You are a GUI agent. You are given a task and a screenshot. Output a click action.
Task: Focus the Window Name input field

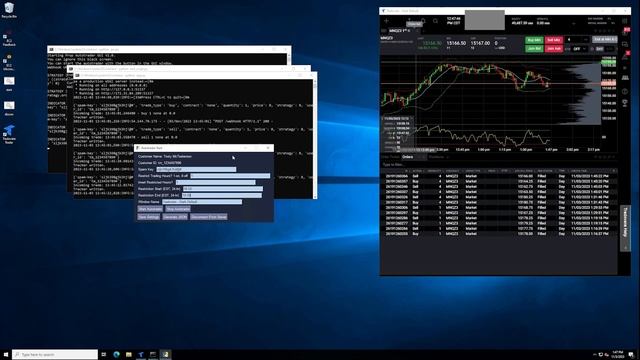click(x=202, y=202)
